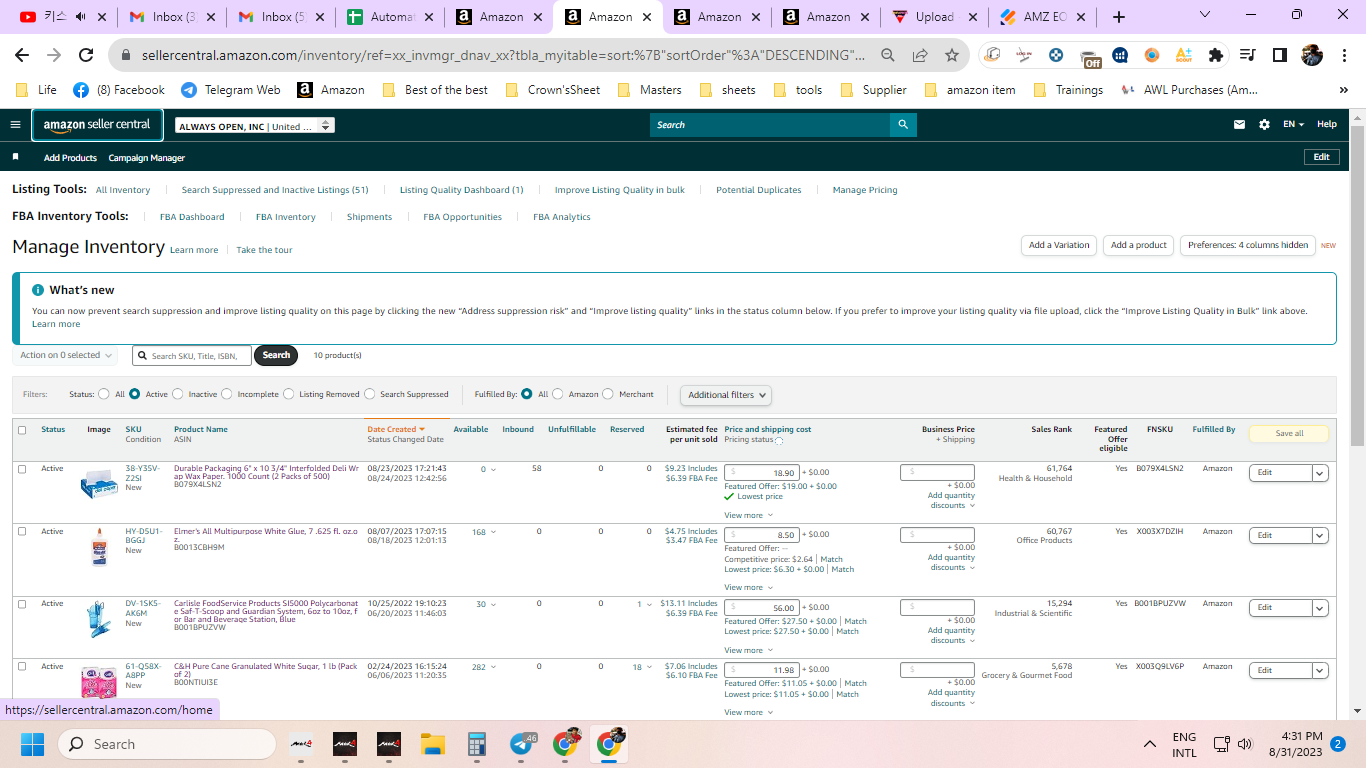Click the Save all button
The height and width of the screenshot is (768, 1366).
1289,433
